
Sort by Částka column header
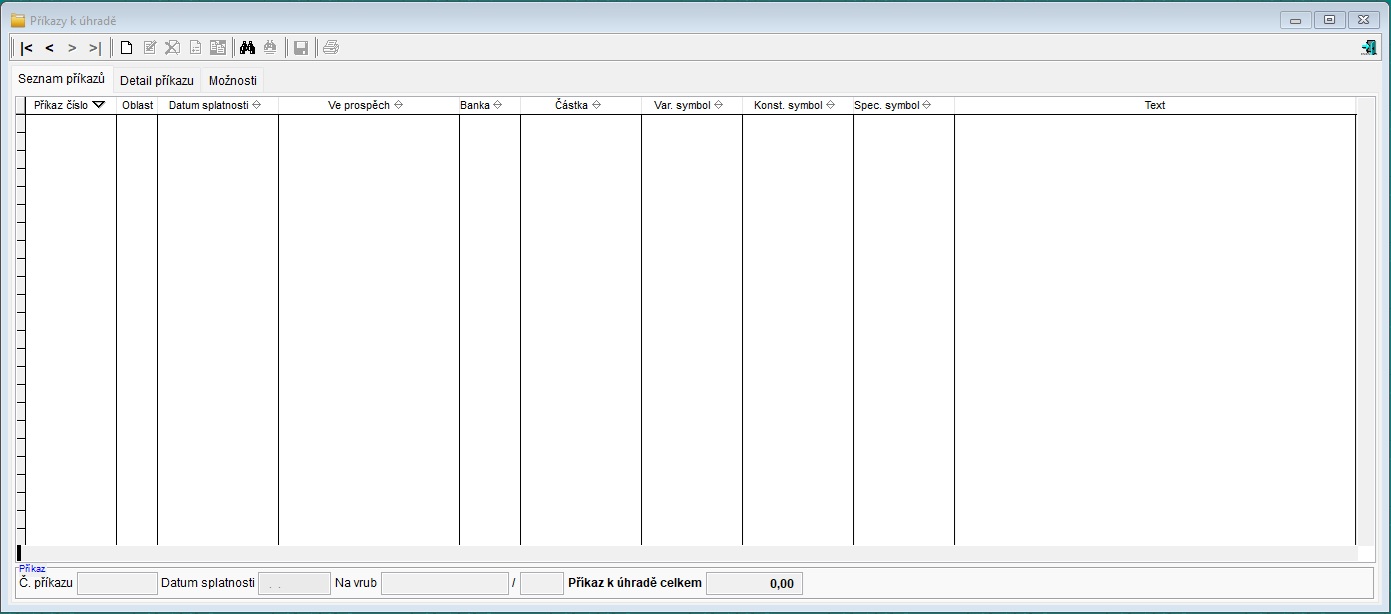click(x=581, y=105)
